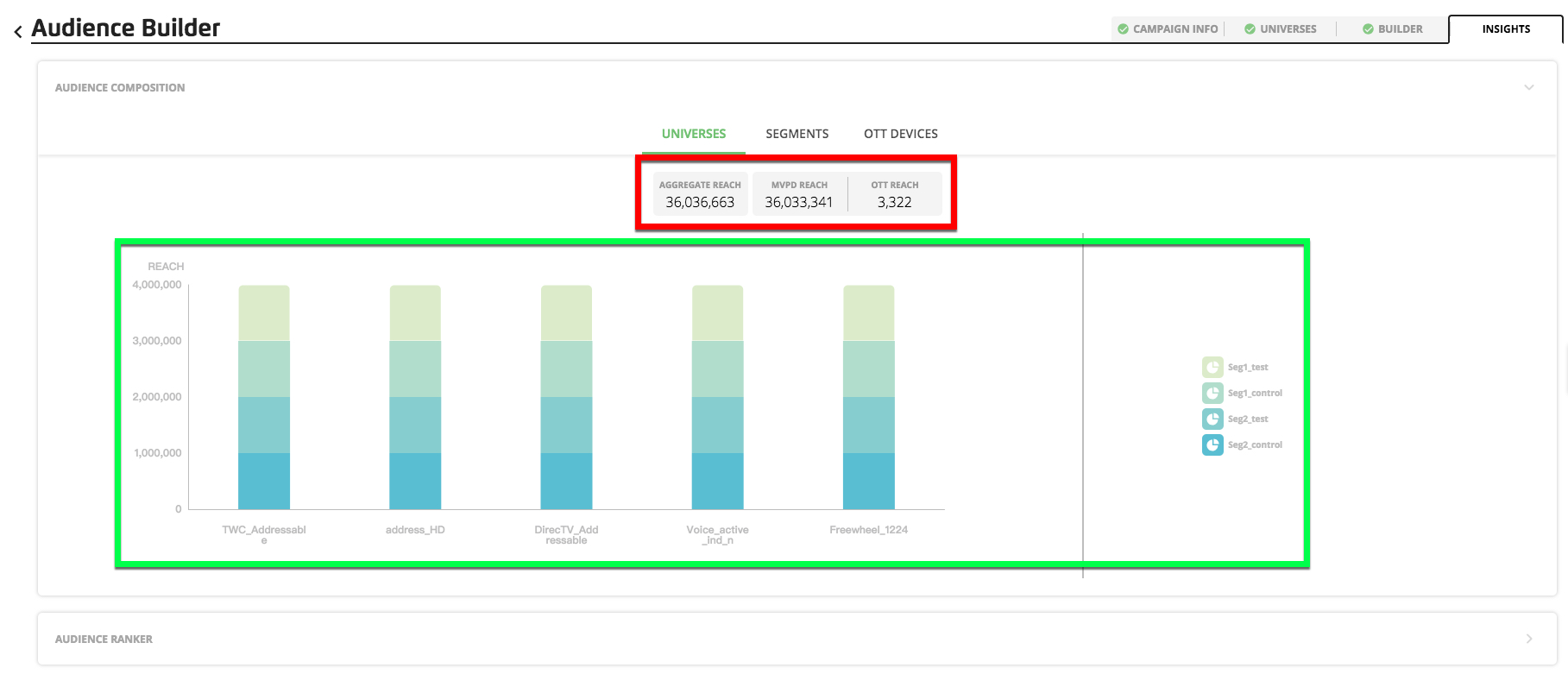Click the Seg2_control legend pie icon

point(1212,444)
